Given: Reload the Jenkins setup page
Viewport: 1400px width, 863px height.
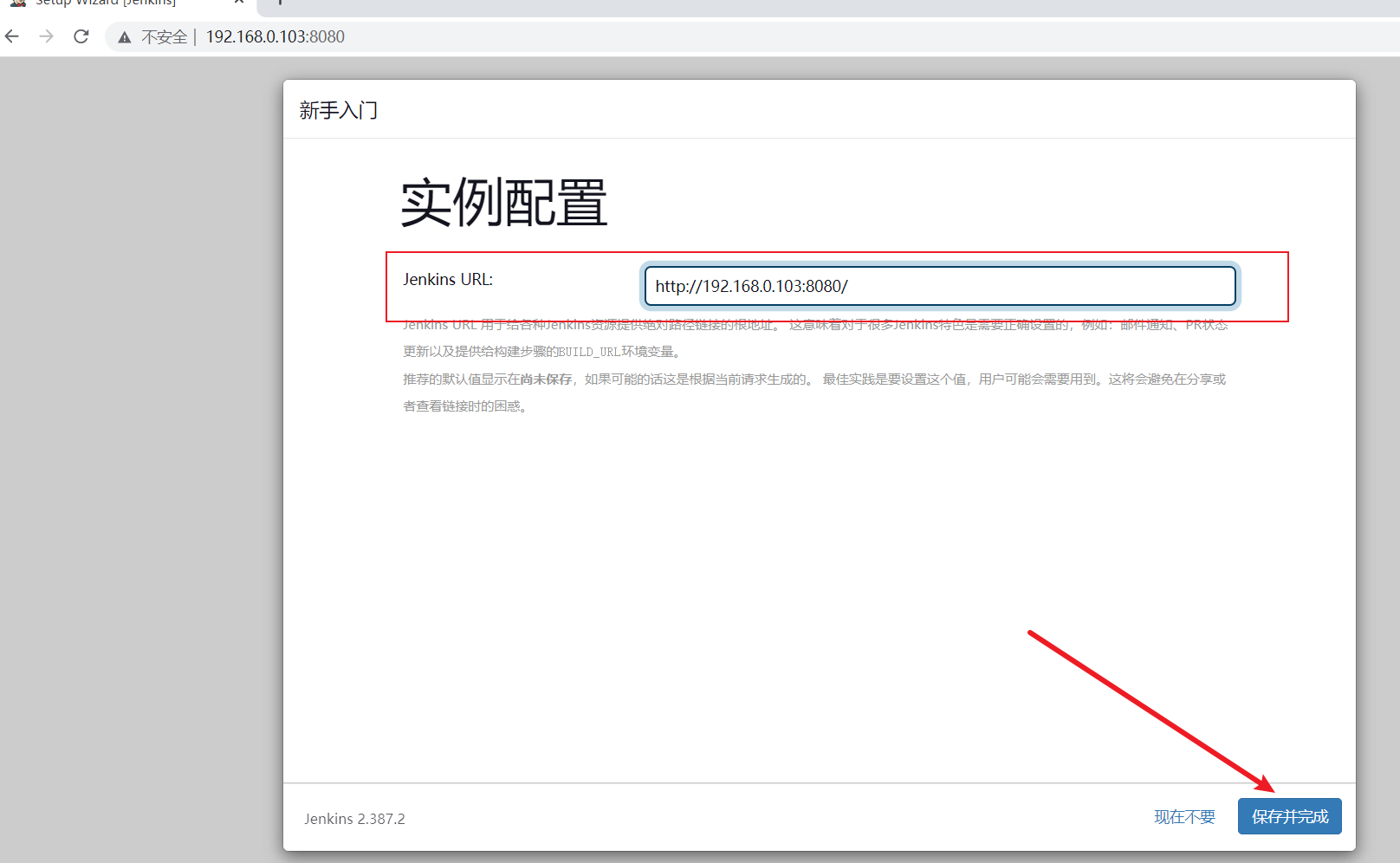Looking at the screenshot, I should [x=81, y=36].
